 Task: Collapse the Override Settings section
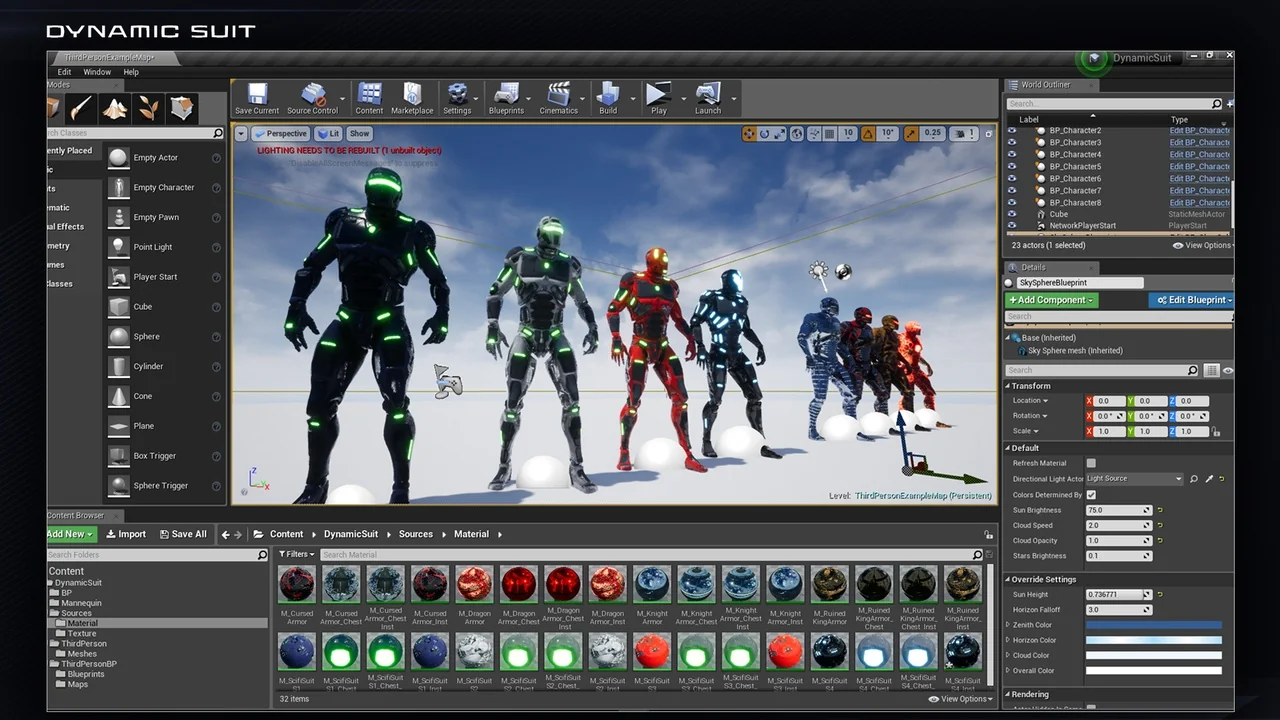tap(1006, 579)
